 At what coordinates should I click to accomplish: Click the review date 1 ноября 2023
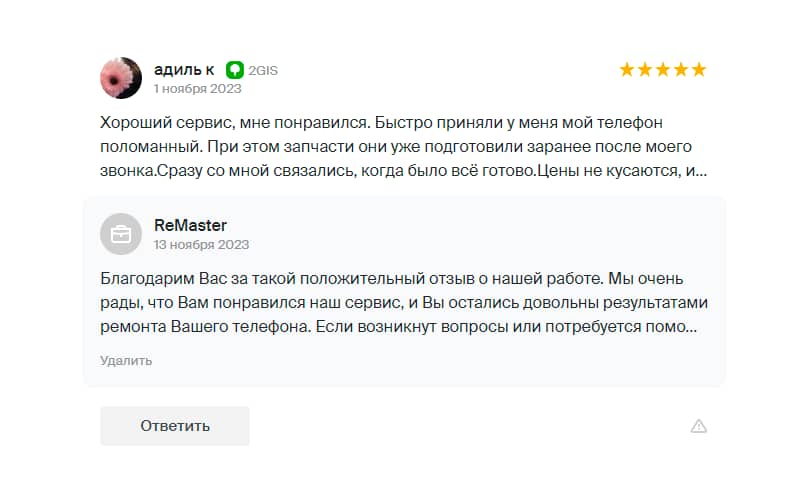(197, 88)
